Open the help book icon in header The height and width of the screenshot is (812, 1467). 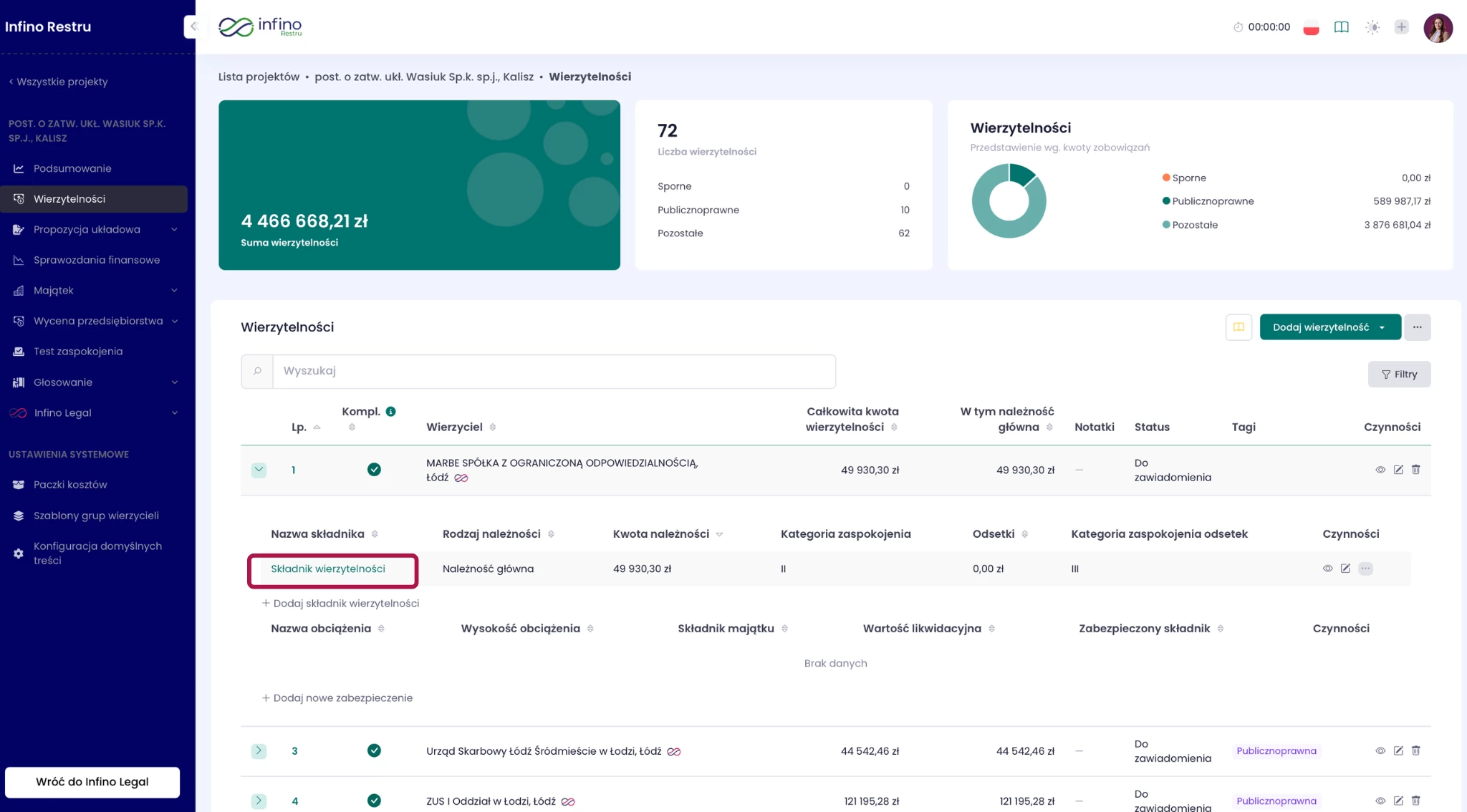pos(1342,27)
